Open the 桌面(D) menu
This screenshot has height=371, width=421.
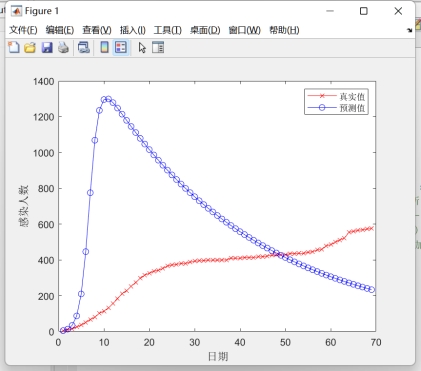click(205, 30)
